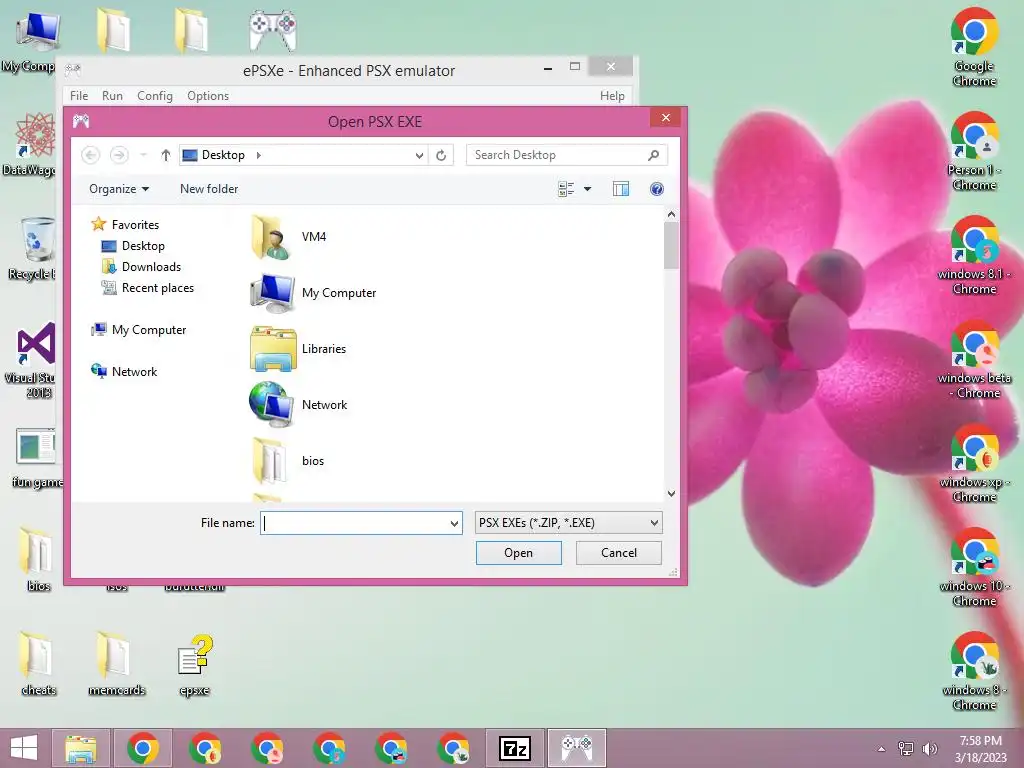
Task: Go up one folder level
Action: click(x=165, y=155)
